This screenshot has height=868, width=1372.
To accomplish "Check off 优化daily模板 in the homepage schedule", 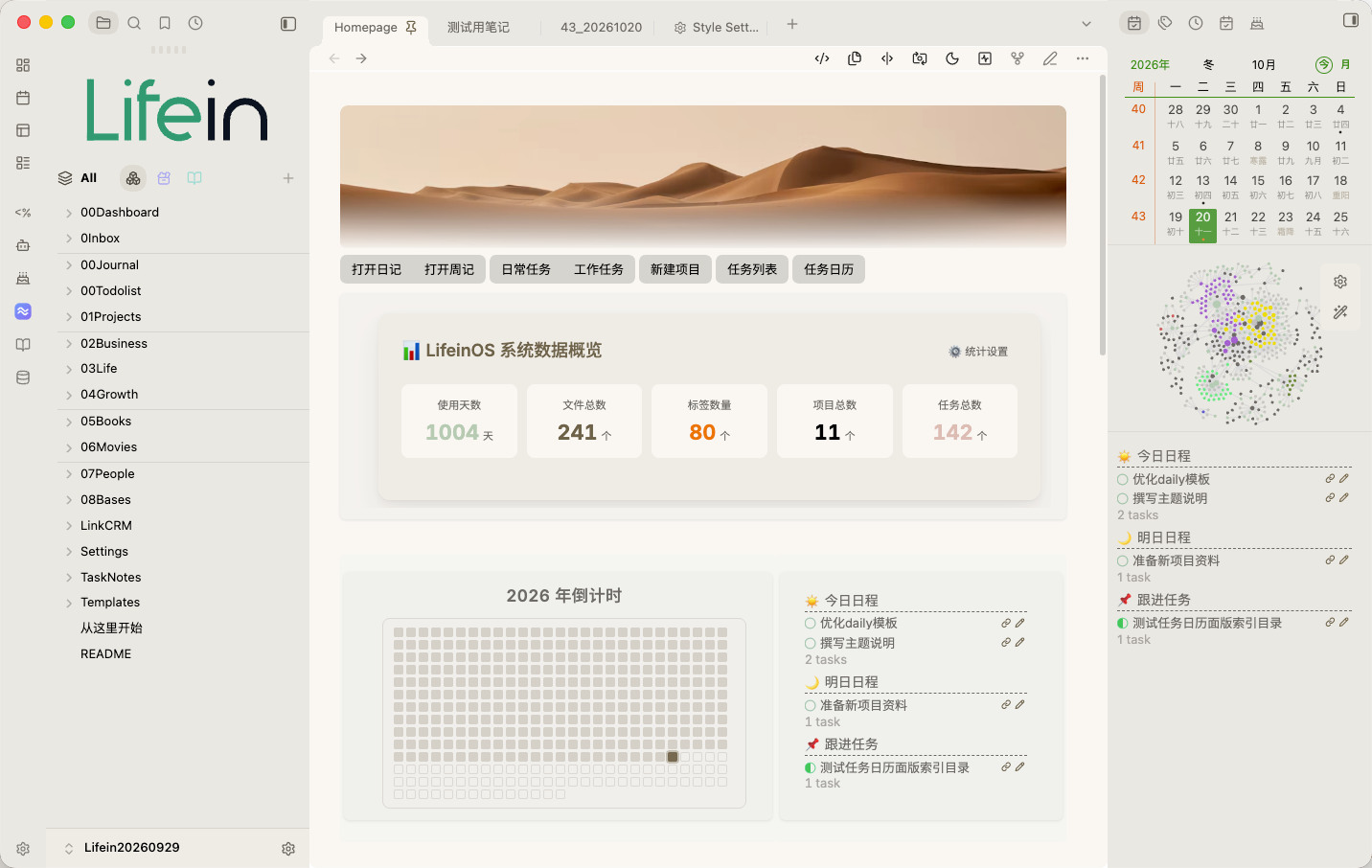I will pyautogui.click(x=811, y=623).
